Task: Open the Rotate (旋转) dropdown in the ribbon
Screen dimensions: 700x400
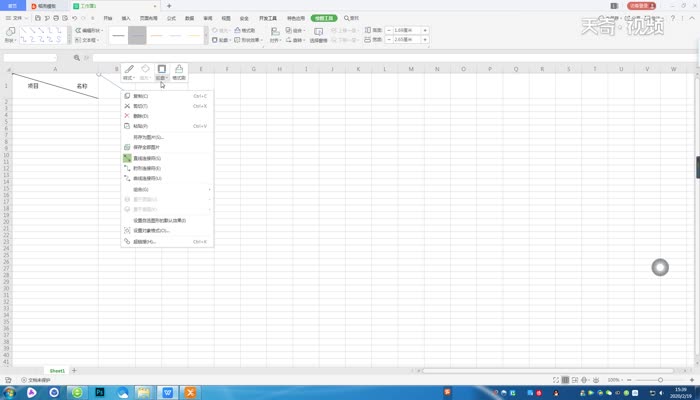Action: [296, 40]
